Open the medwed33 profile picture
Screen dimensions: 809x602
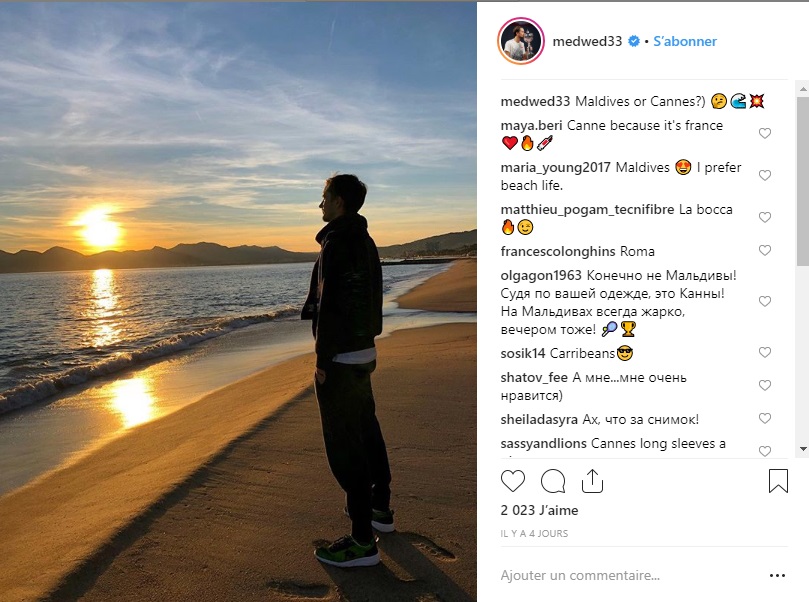[x=521, y=41]
